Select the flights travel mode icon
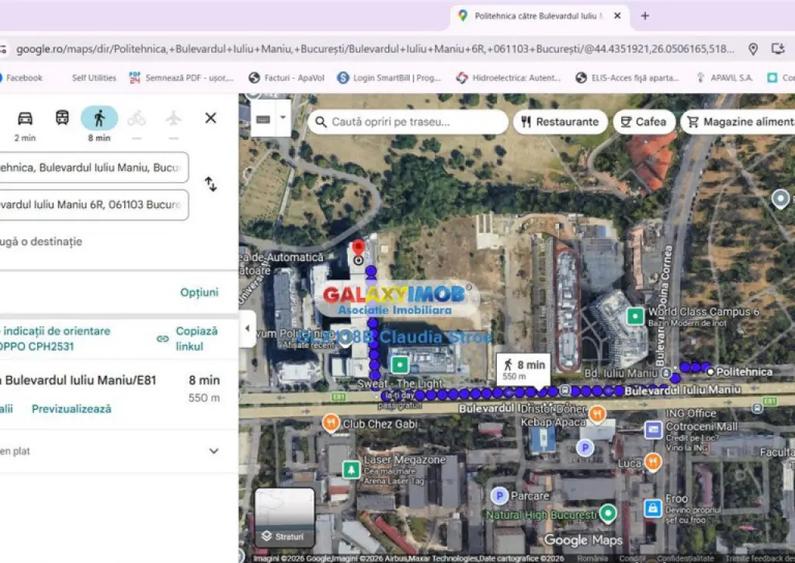This screenshot has width=795, height=563. pos(173,118)
